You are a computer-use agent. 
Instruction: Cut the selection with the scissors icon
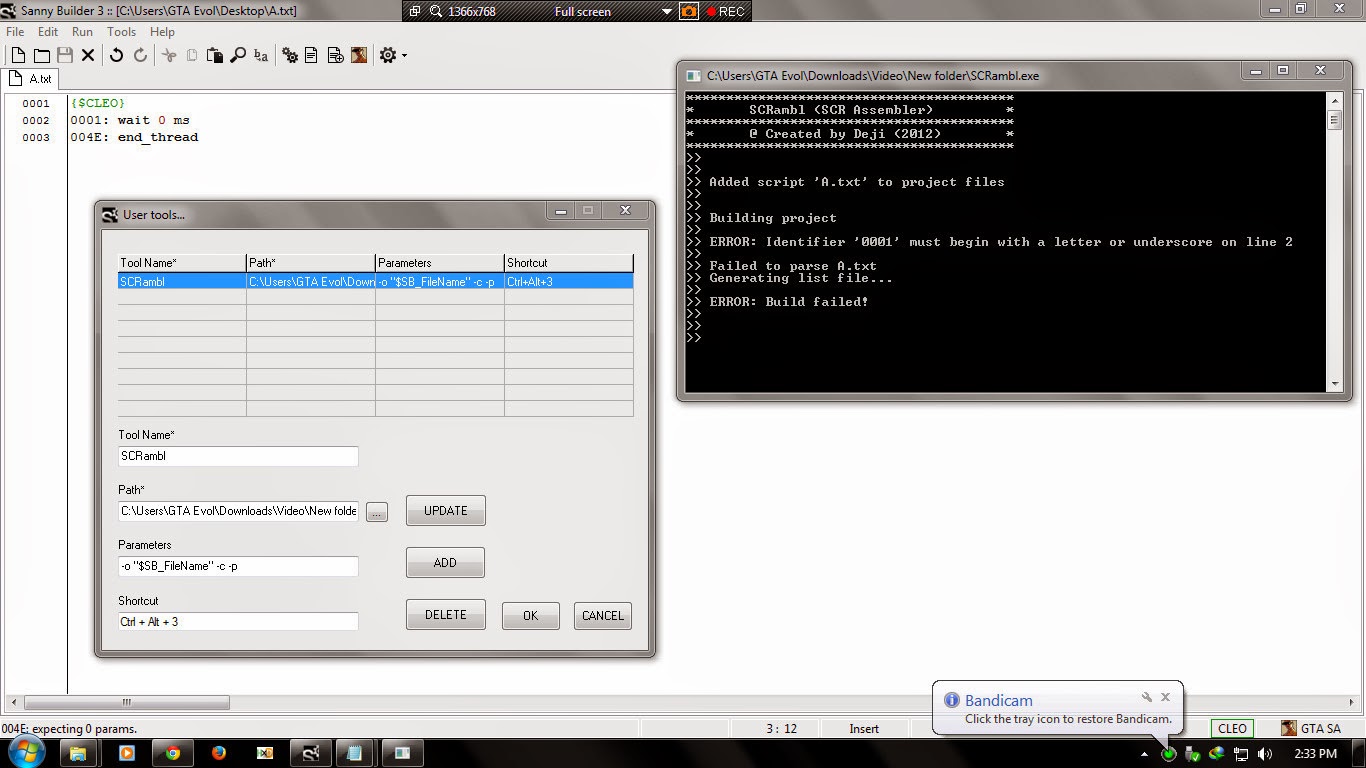tap(169, 56)
